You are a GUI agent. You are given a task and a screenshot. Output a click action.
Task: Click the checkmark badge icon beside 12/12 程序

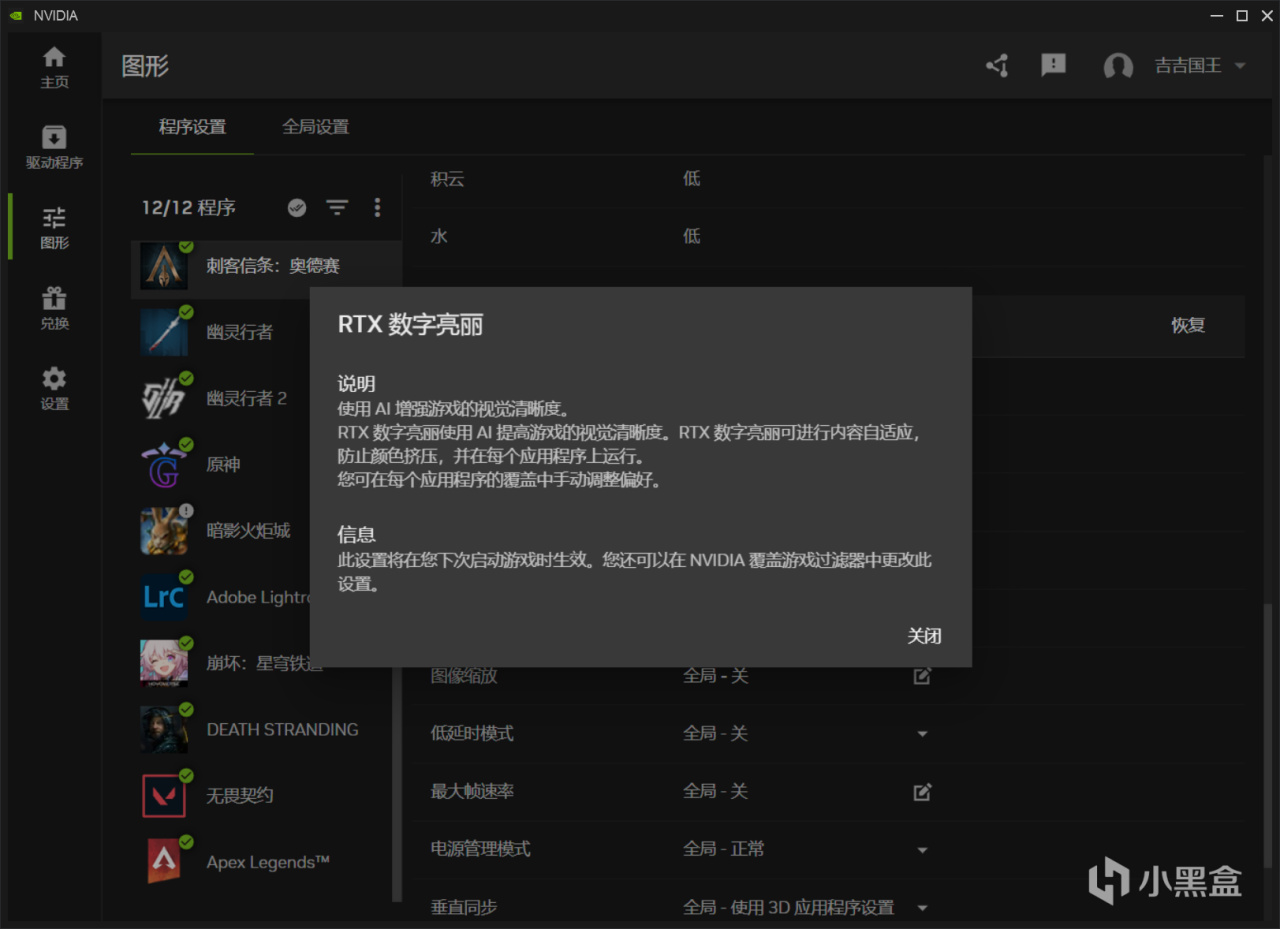coord(297,207)
